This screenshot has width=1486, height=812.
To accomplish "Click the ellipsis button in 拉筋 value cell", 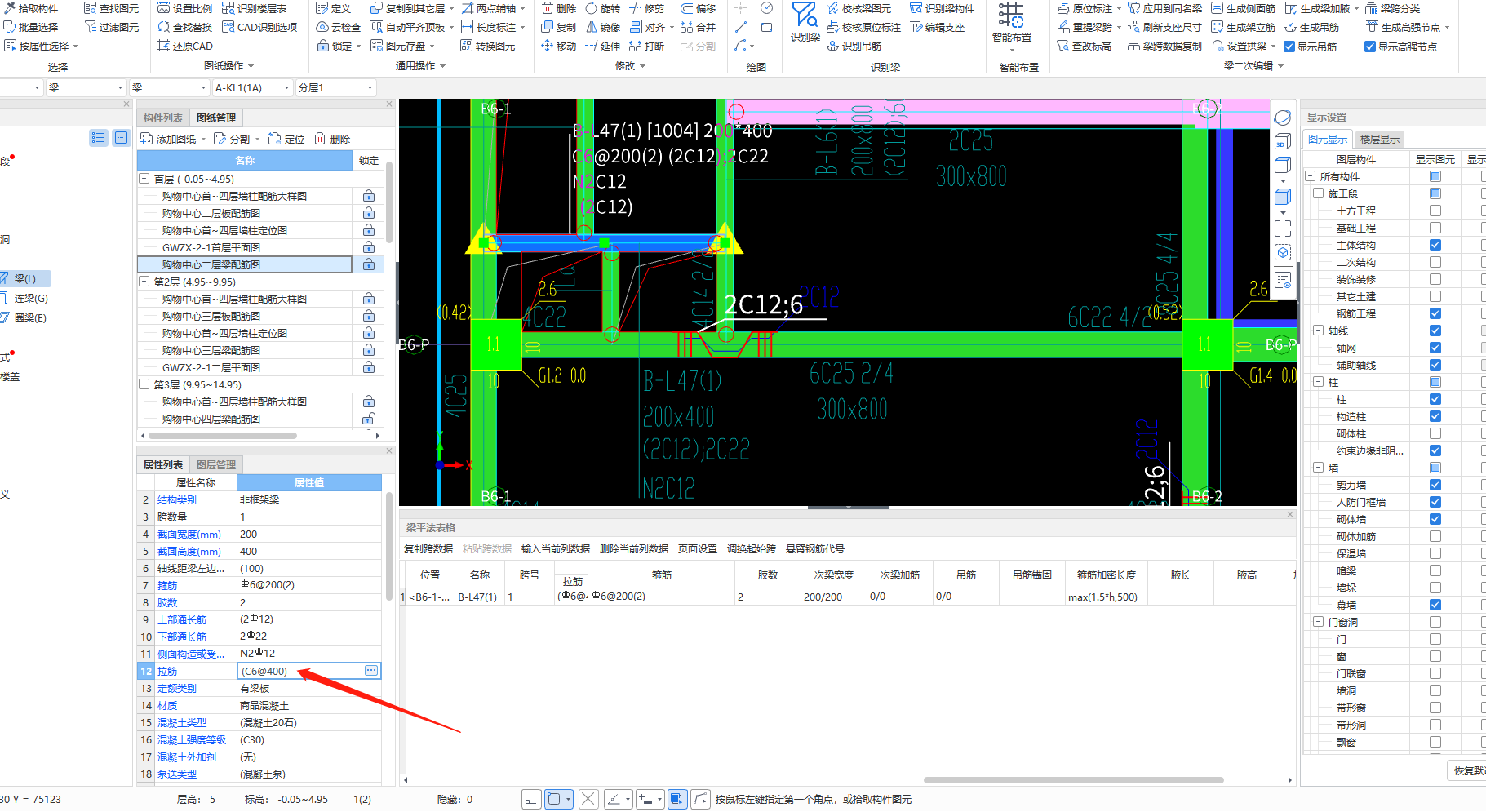I will pyautogui.click(x=371, y=671).
